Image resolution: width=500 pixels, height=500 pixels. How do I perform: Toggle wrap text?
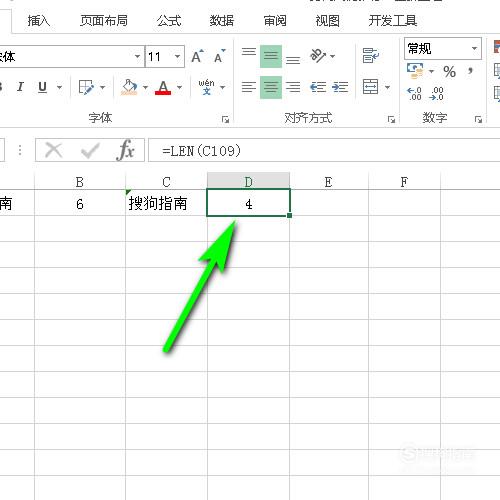coord(371,56)
